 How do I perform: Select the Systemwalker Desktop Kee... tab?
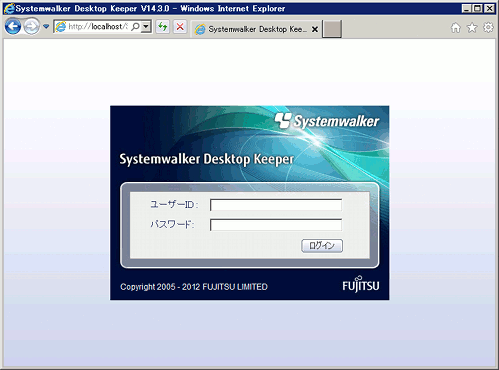(x=257, y=29)
